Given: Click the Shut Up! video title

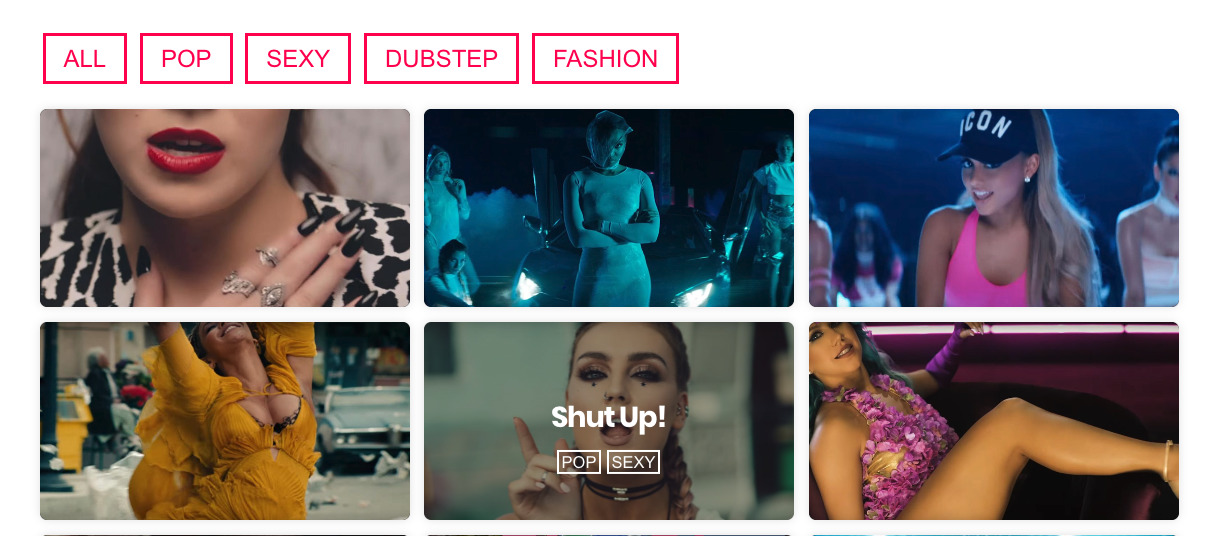Looking at the screenshot, I should coord(608,418).
